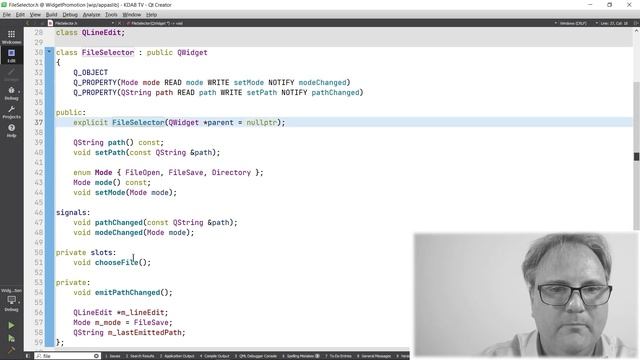Open the Welcome mode
This screenshot has height=360, width=640.
pyautogui.click(x=11, y=37)
